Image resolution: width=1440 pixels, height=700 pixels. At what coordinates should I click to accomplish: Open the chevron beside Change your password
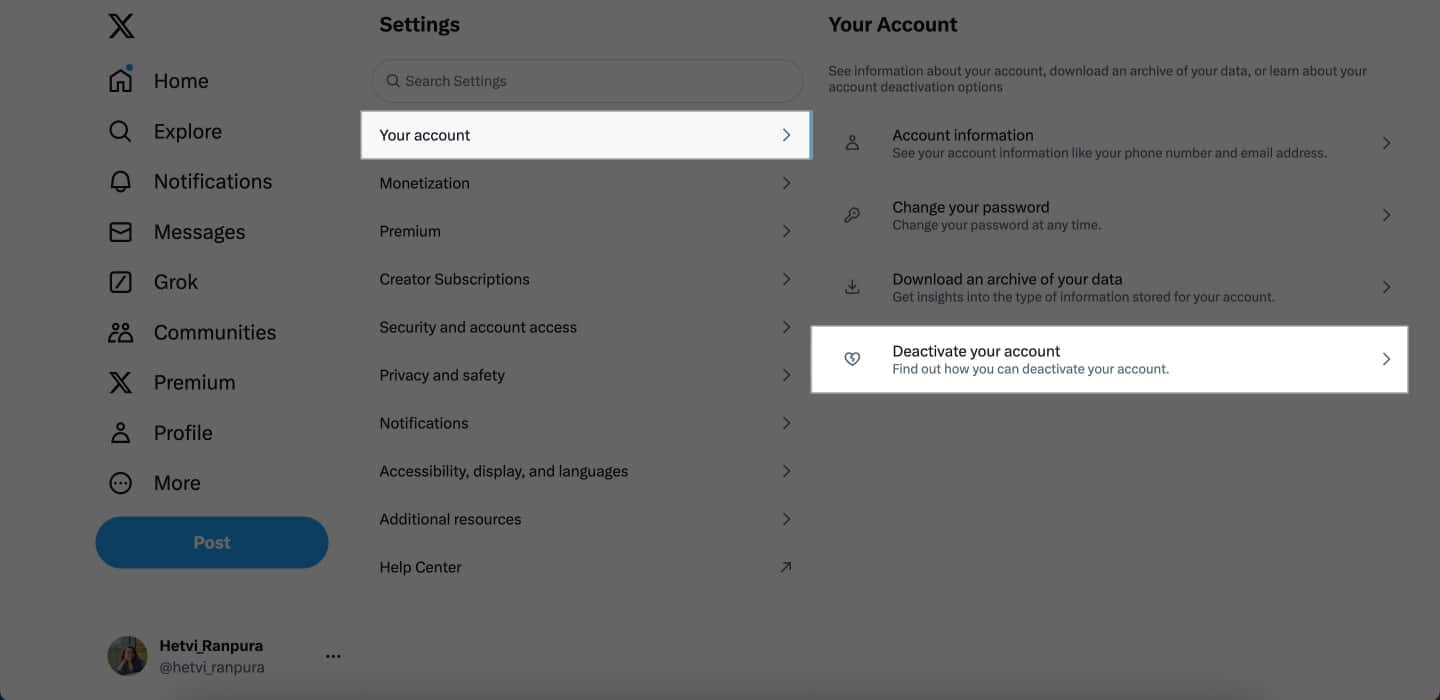1386,215
